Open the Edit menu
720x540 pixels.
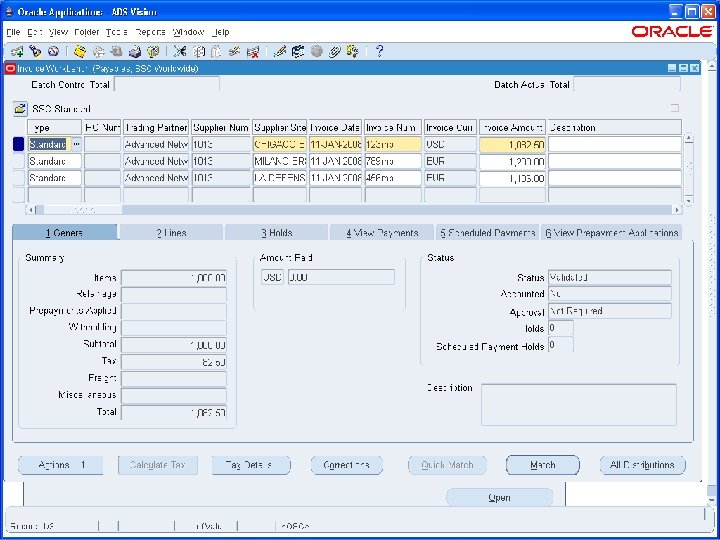click(x=34, y=32)
